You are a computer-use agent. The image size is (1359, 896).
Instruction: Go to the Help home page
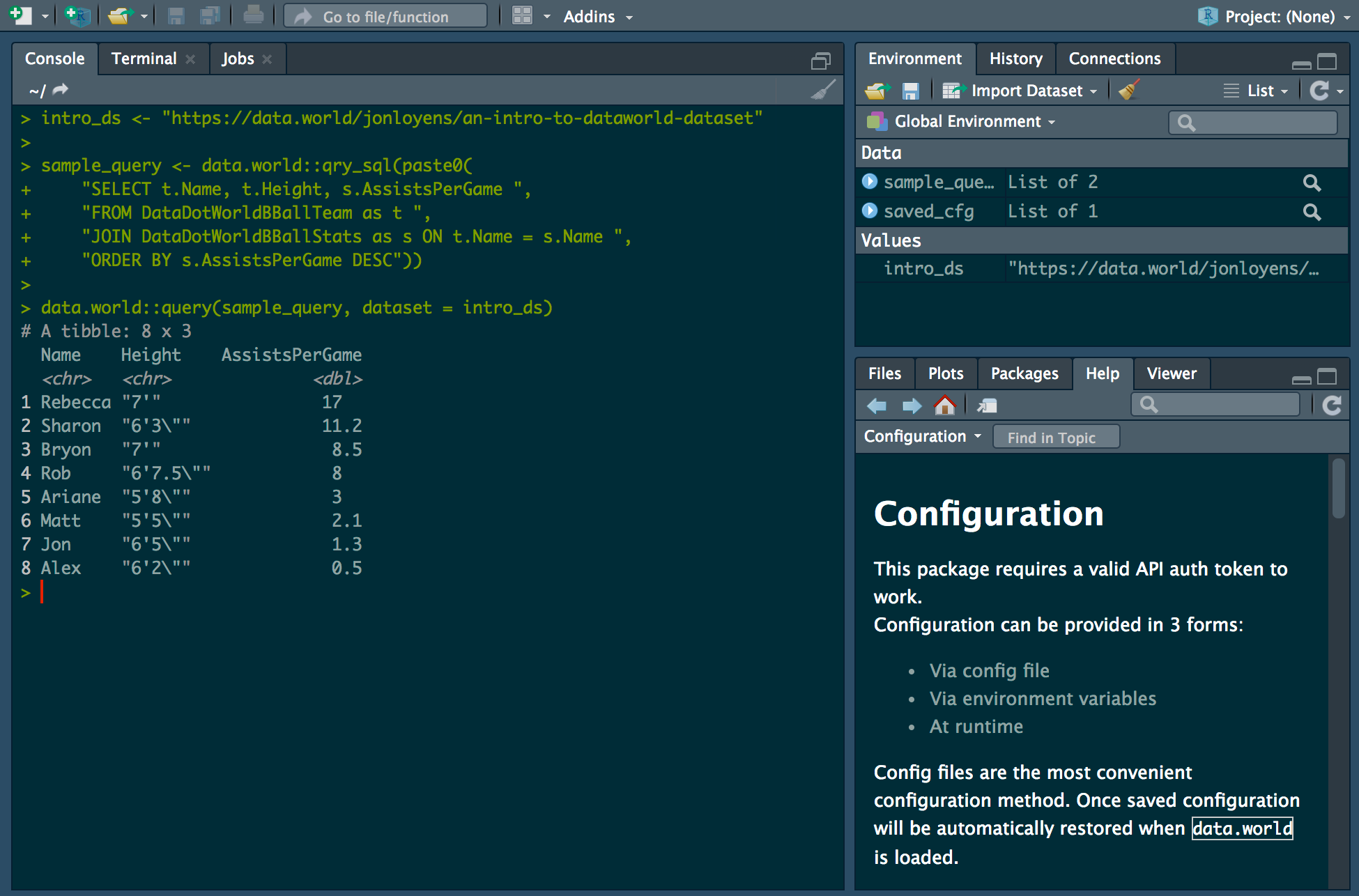pyautogui.click(x=945, y=405)
